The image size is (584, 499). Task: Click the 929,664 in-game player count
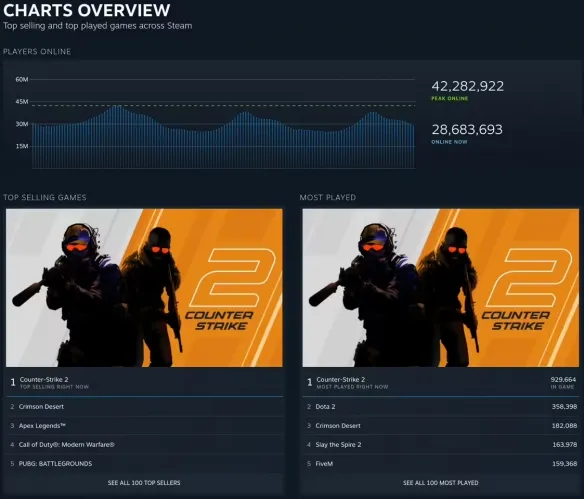[x=563, y=379]
